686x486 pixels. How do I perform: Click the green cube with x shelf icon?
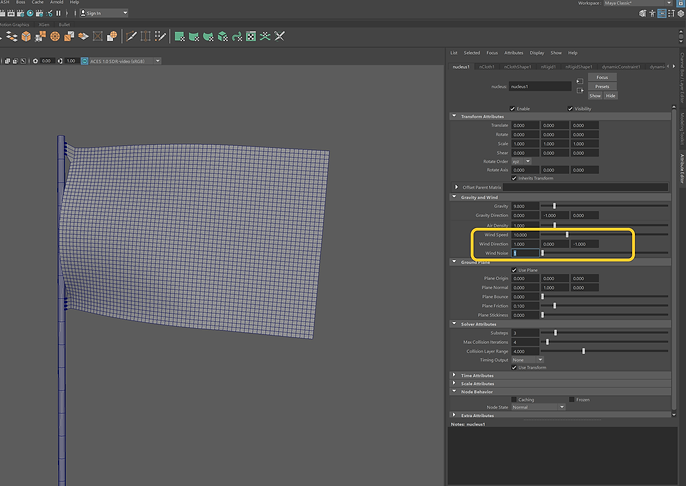click(223, 37)
